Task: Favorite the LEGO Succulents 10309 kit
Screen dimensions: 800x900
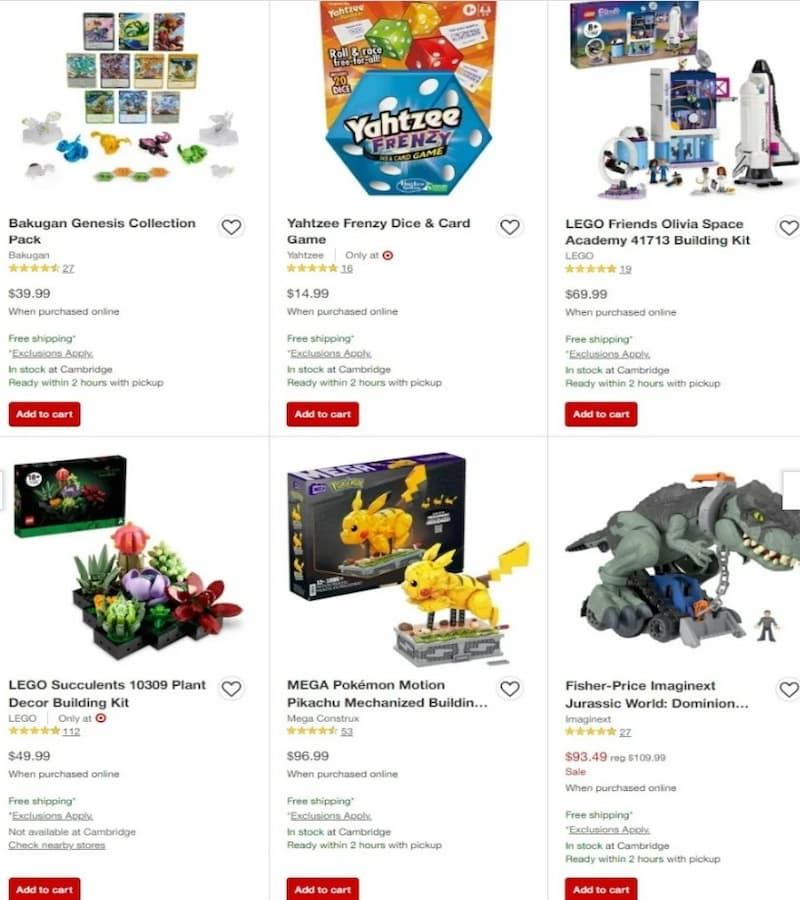Action: pyautogui.click(x=231, y=689)
